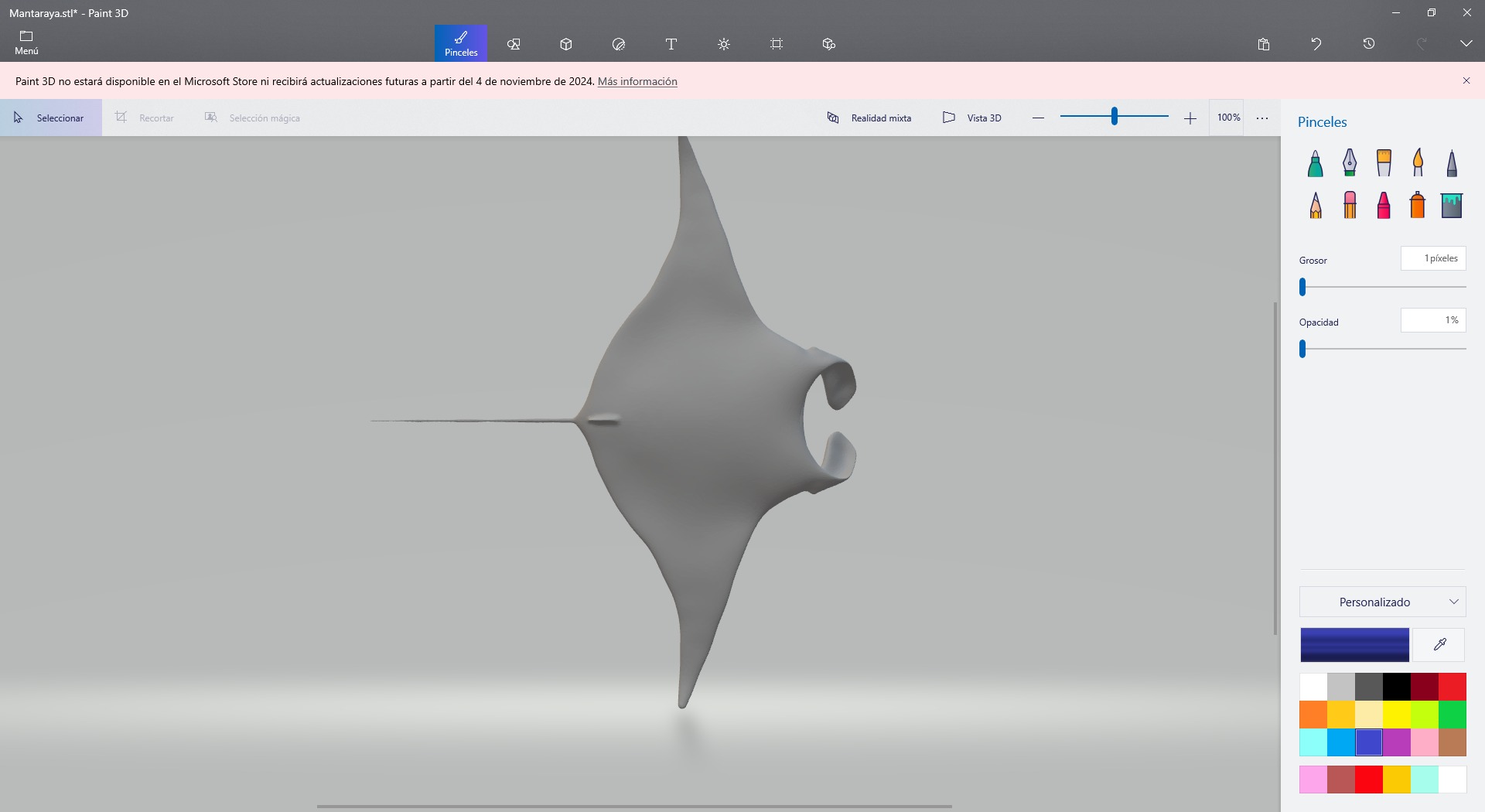Open the Effects tab
Viewport: 1485px width, 812px height.
(724, 44)
